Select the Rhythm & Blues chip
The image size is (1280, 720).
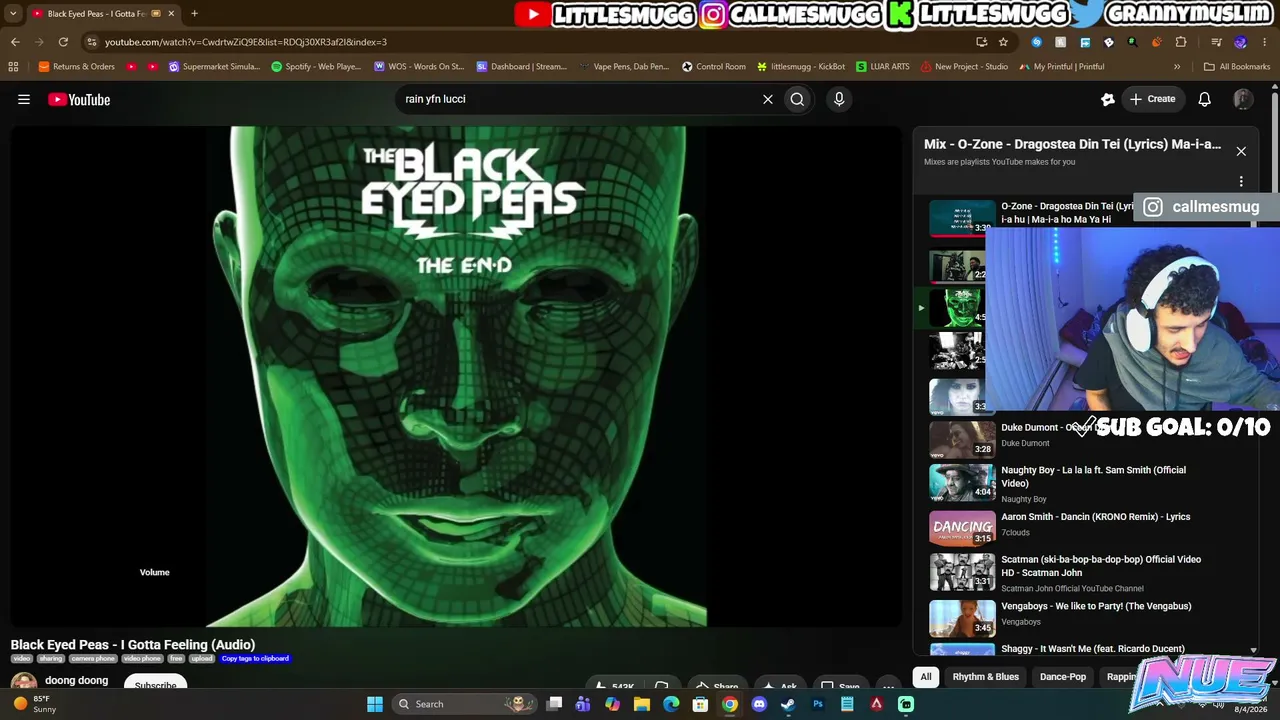point(986,677)
